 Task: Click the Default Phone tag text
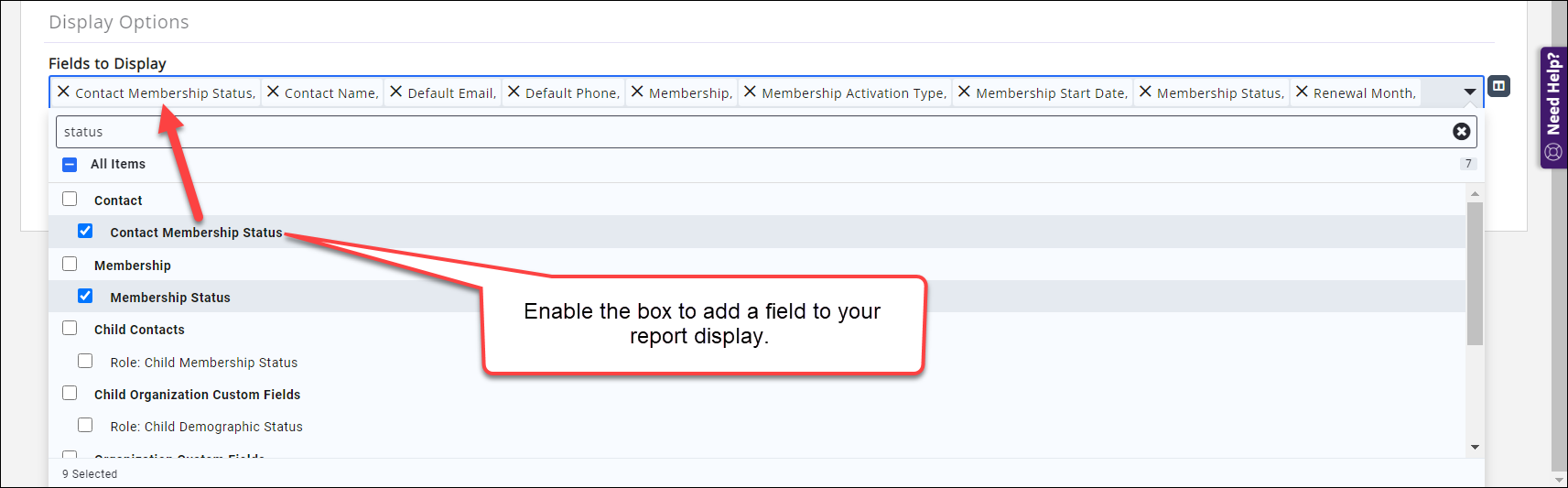(x=572, y=93)
